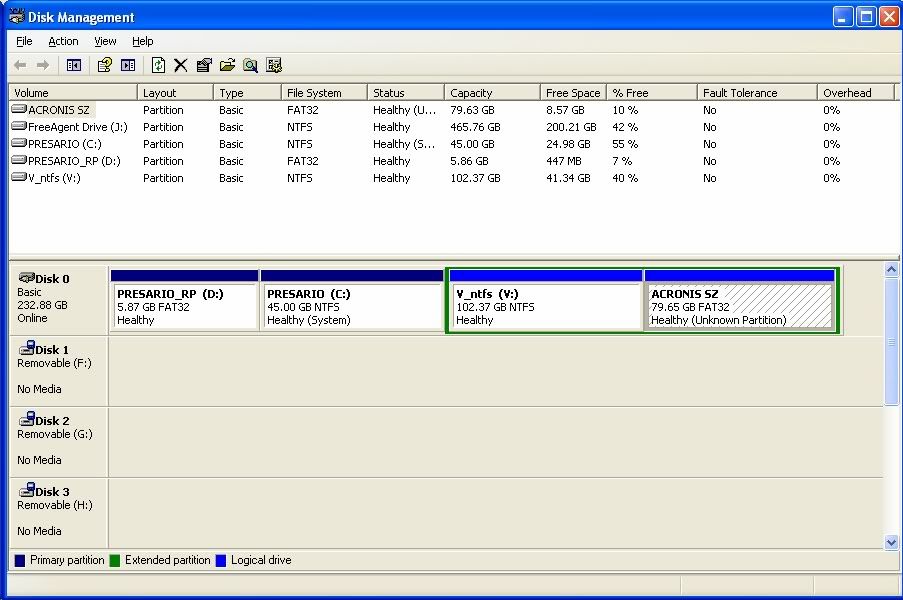This screenshot has width=903, height=600.
Task: Open the File menu
Action: tap(24, 41)
